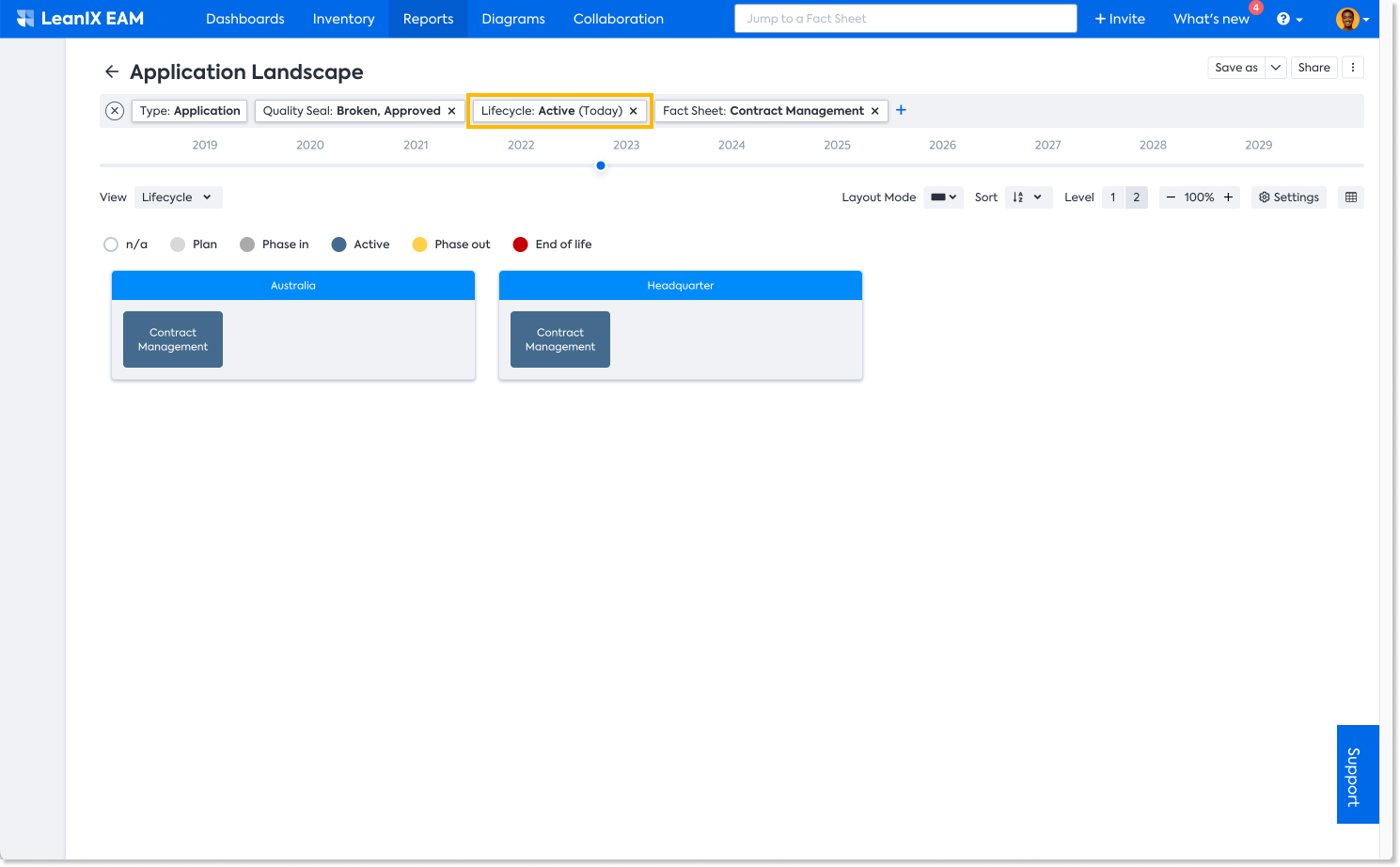The image size is (1400, 867).
Task: Select year 2029 on the timeline
Action: pyautogui.click(x=1259, y=145)
